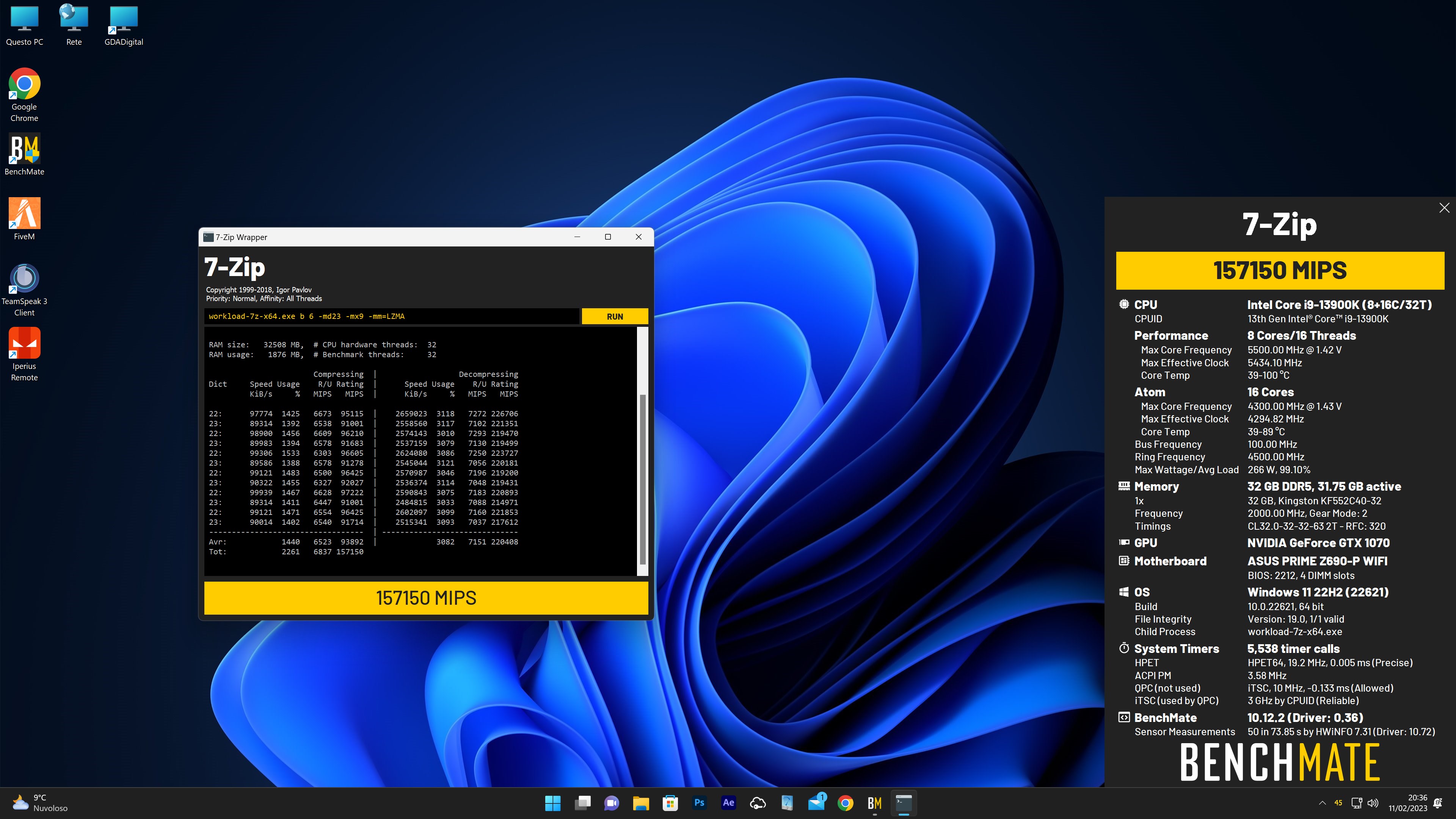Click BIOS: 2212, 4 DIMM slots text
1456x819 pixels.
(1301, 576)
